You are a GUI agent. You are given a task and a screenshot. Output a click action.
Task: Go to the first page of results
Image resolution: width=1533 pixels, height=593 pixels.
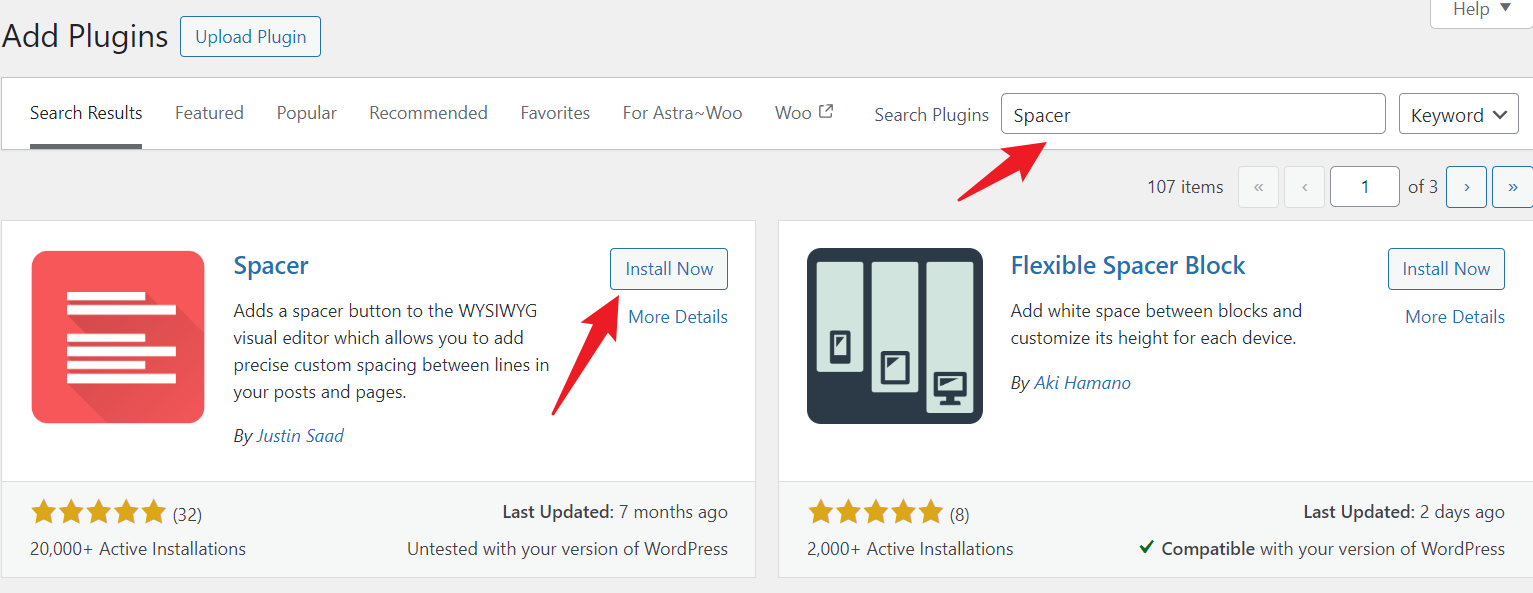click(x=1258, y=187)
